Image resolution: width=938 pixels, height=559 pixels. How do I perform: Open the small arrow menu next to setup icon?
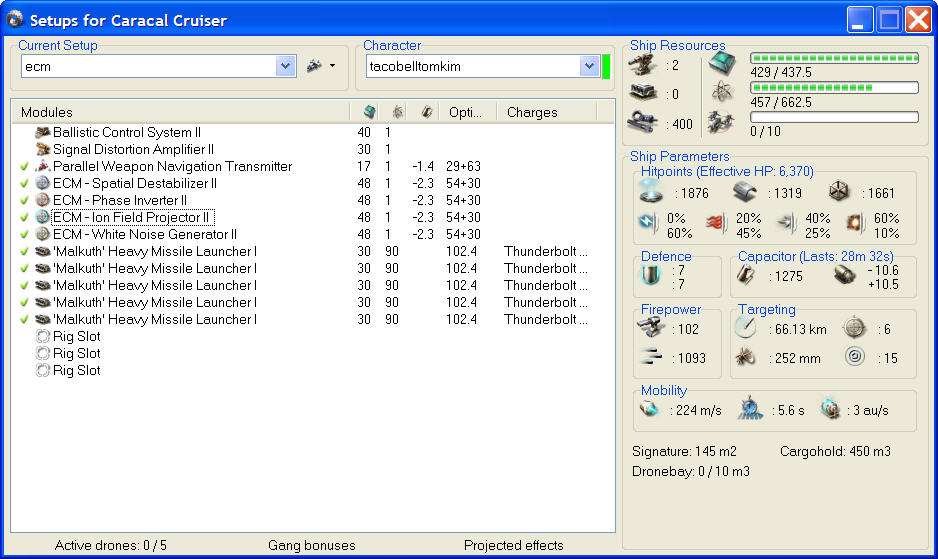[x=332, y=66]
